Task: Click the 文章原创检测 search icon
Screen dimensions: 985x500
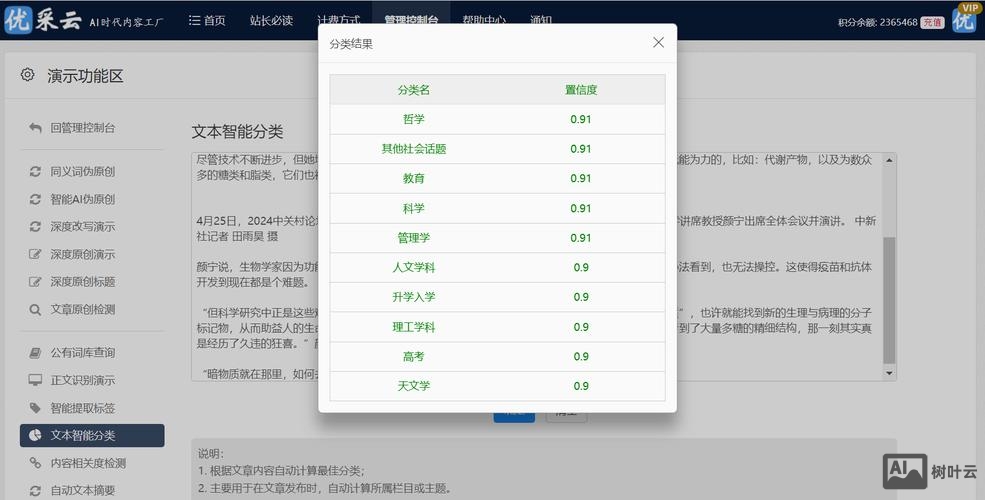Action: click(x=35, y=309)
